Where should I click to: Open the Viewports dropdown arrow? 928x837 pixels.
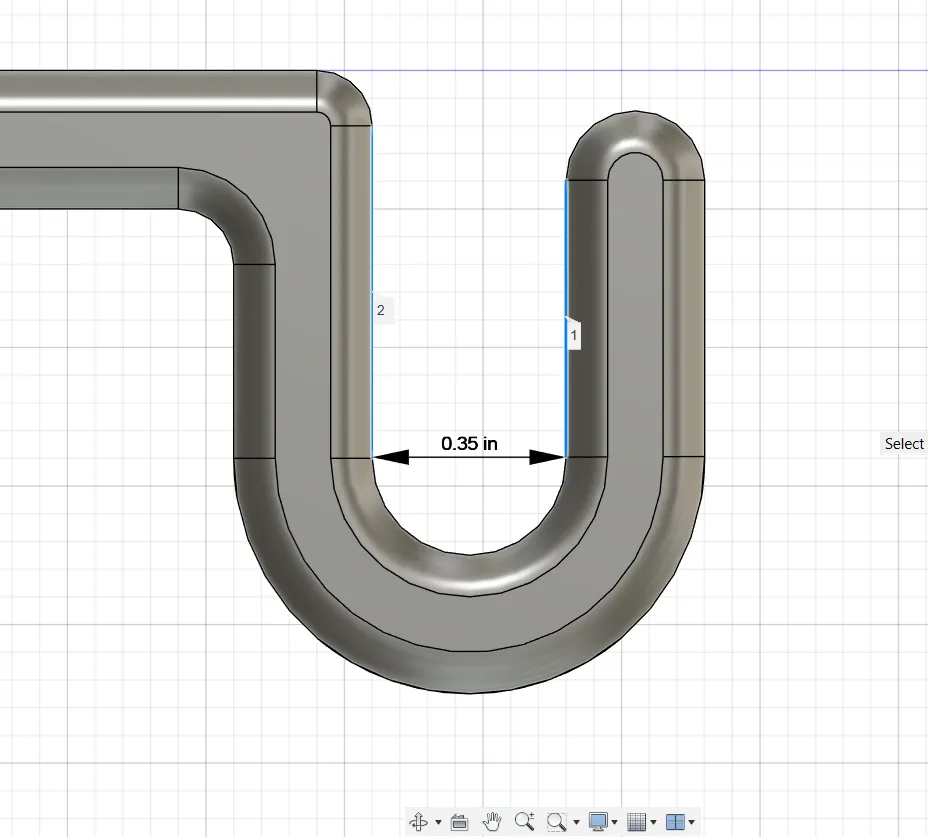coord(692,822)
